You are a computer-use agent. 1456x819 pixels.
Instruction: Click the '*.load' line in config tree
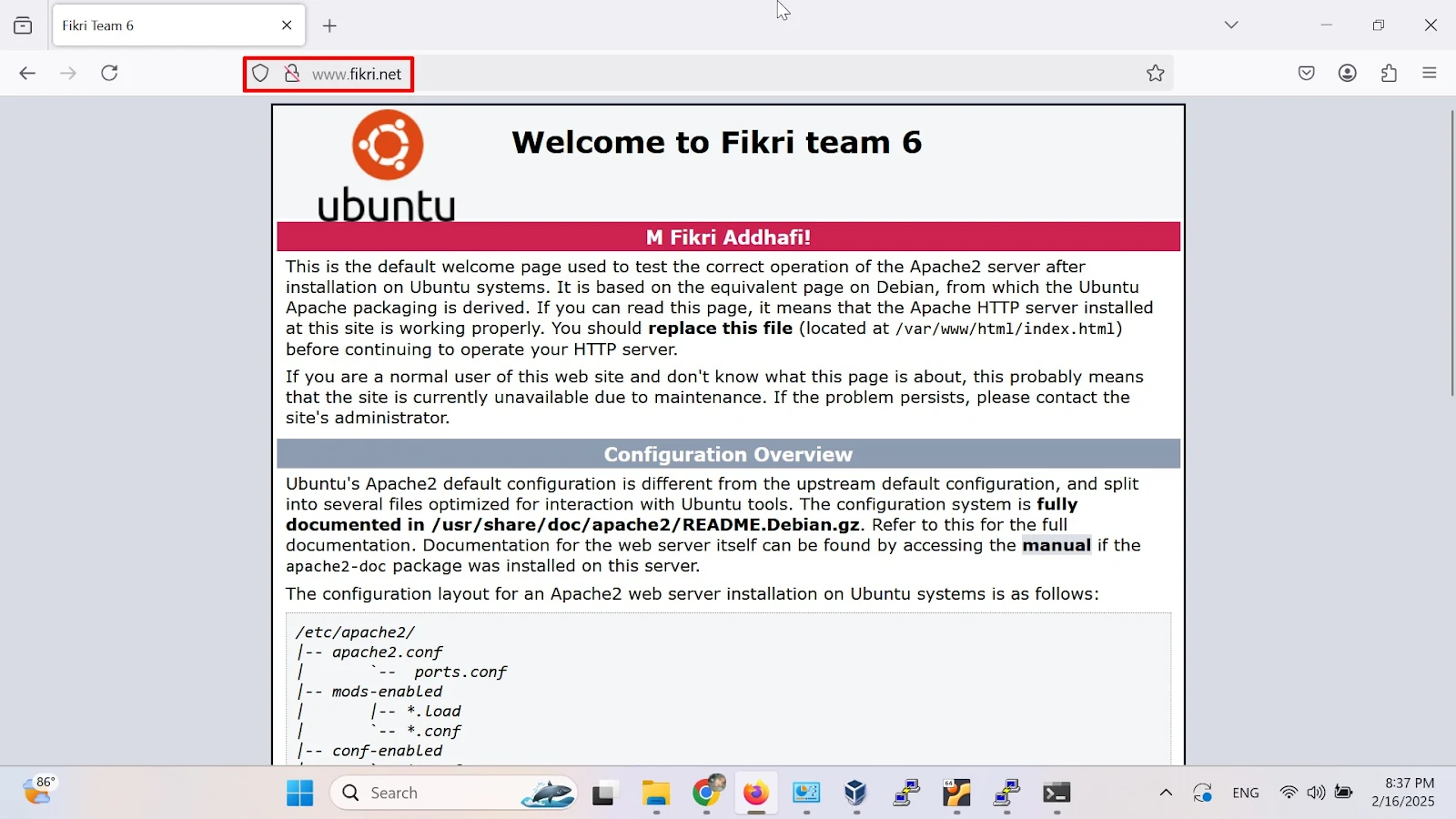(434, 712)
